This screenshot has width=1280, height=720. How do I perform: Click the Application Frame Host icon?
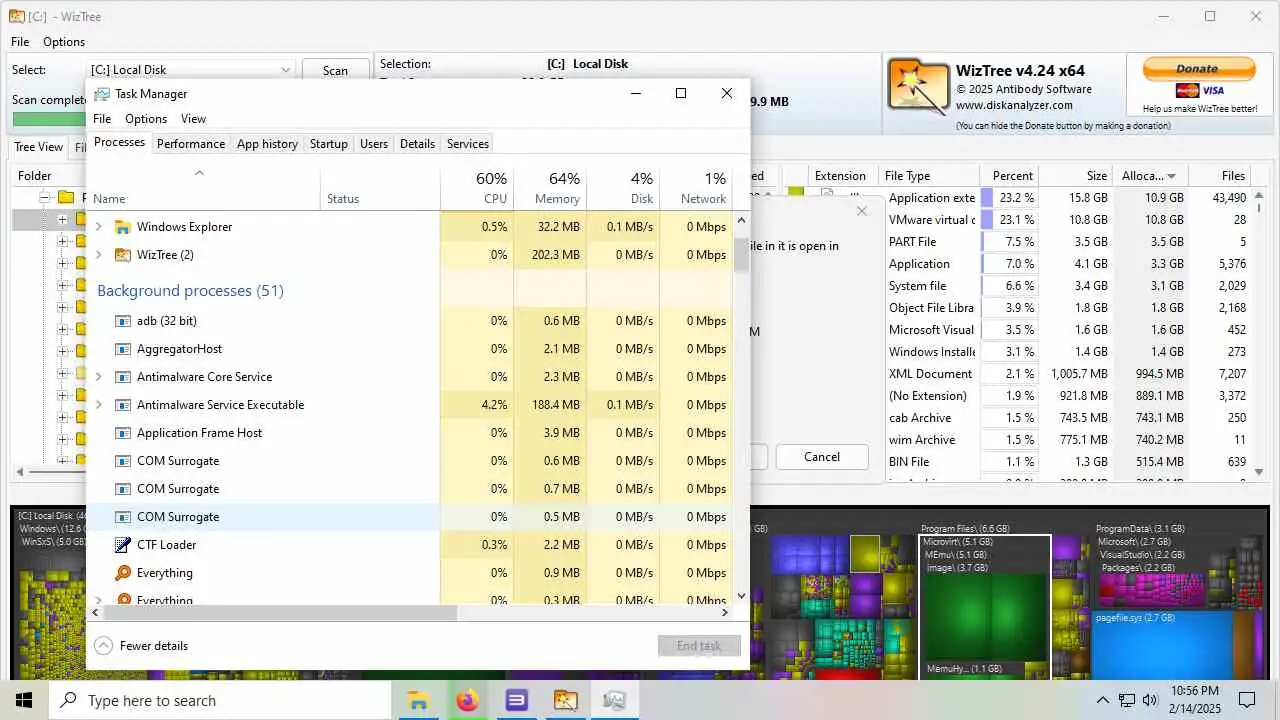click(123, 433)
